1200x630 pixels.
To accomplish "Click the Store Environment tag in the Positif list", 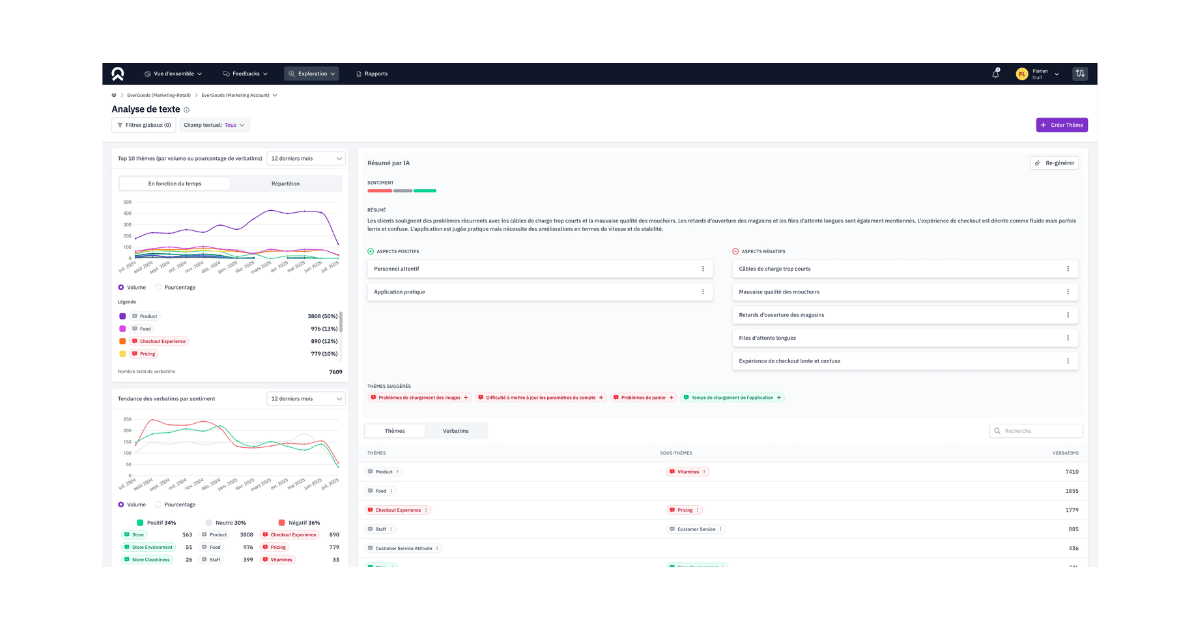I will [x=148, y=547].
